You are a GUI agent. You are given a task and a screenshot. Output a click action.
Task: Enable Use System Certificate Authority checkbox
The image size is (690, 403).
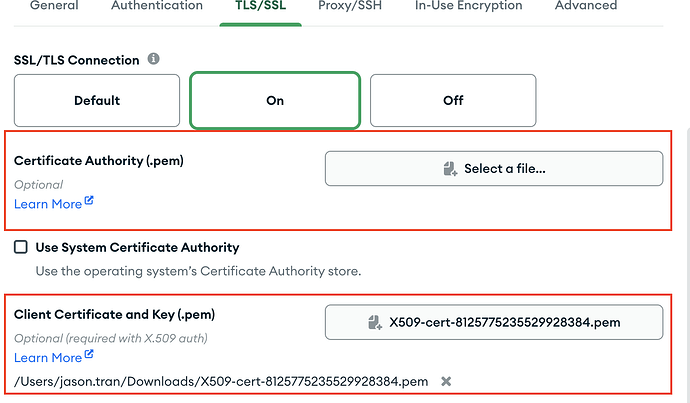pos(21,247)
